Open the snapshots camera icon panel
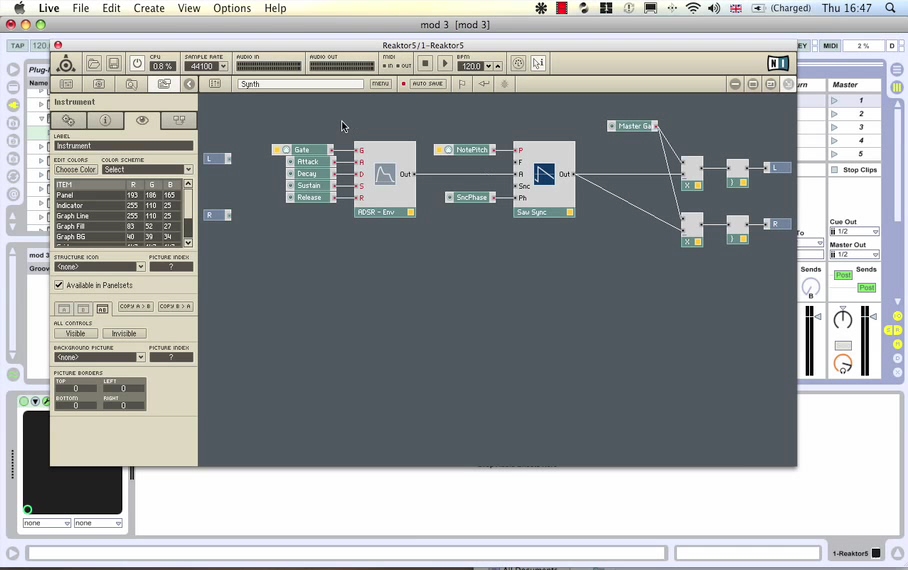 click(99, 84)
